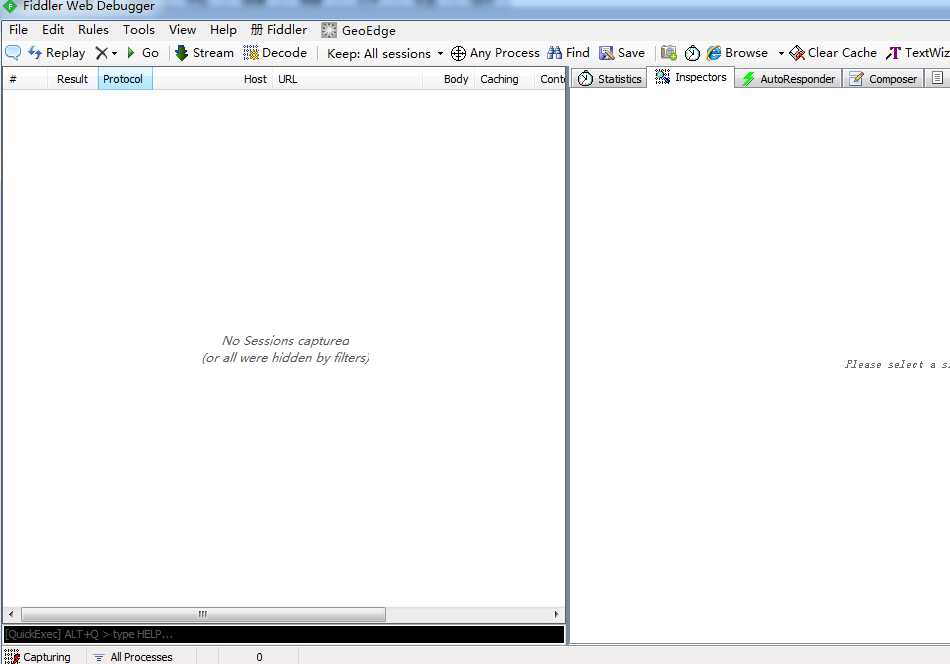950x664 pixels.
Task: Open the Rules menu
Action: (93, 30)
